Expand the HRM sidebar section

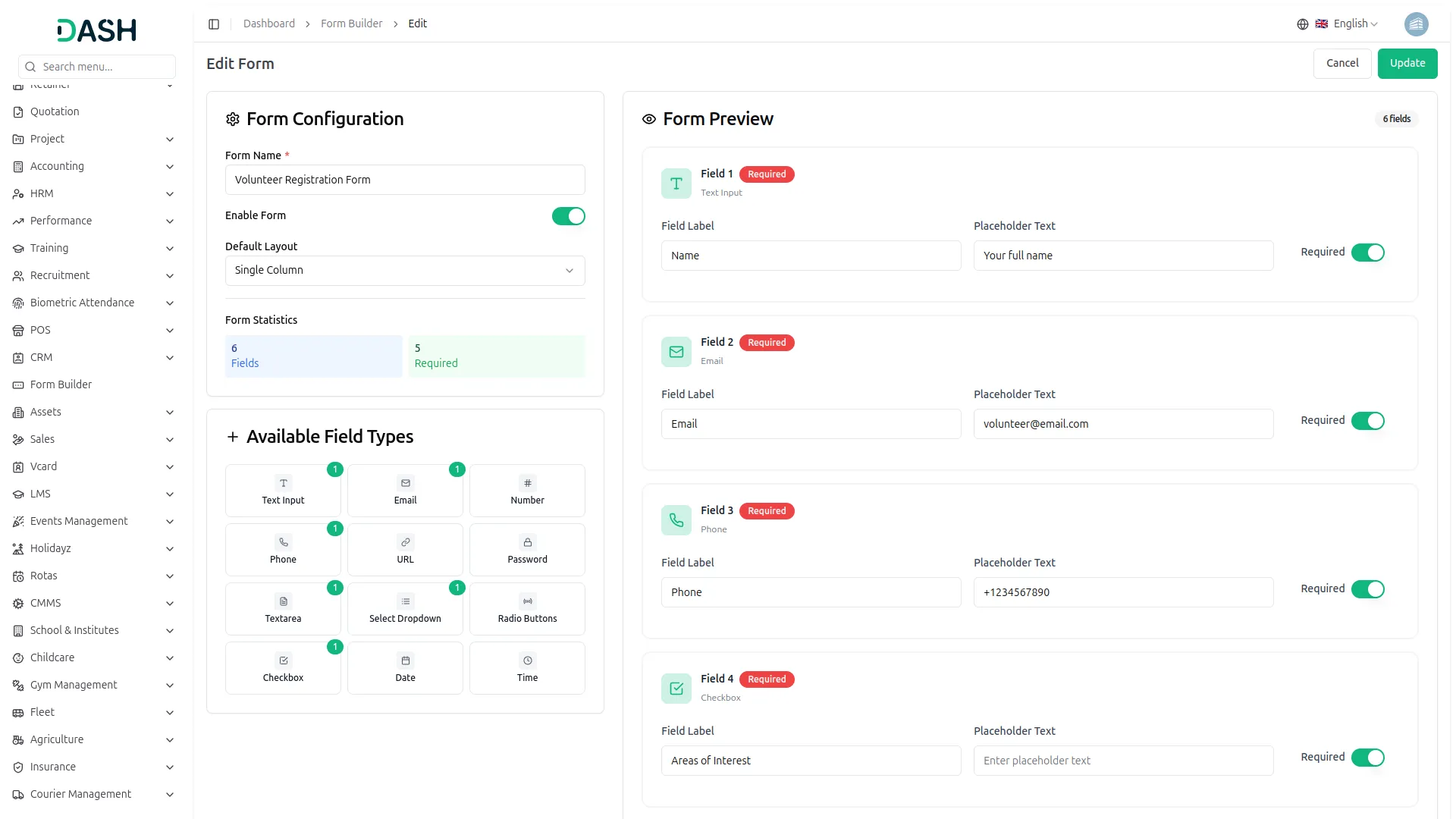(x=42, y=193)
